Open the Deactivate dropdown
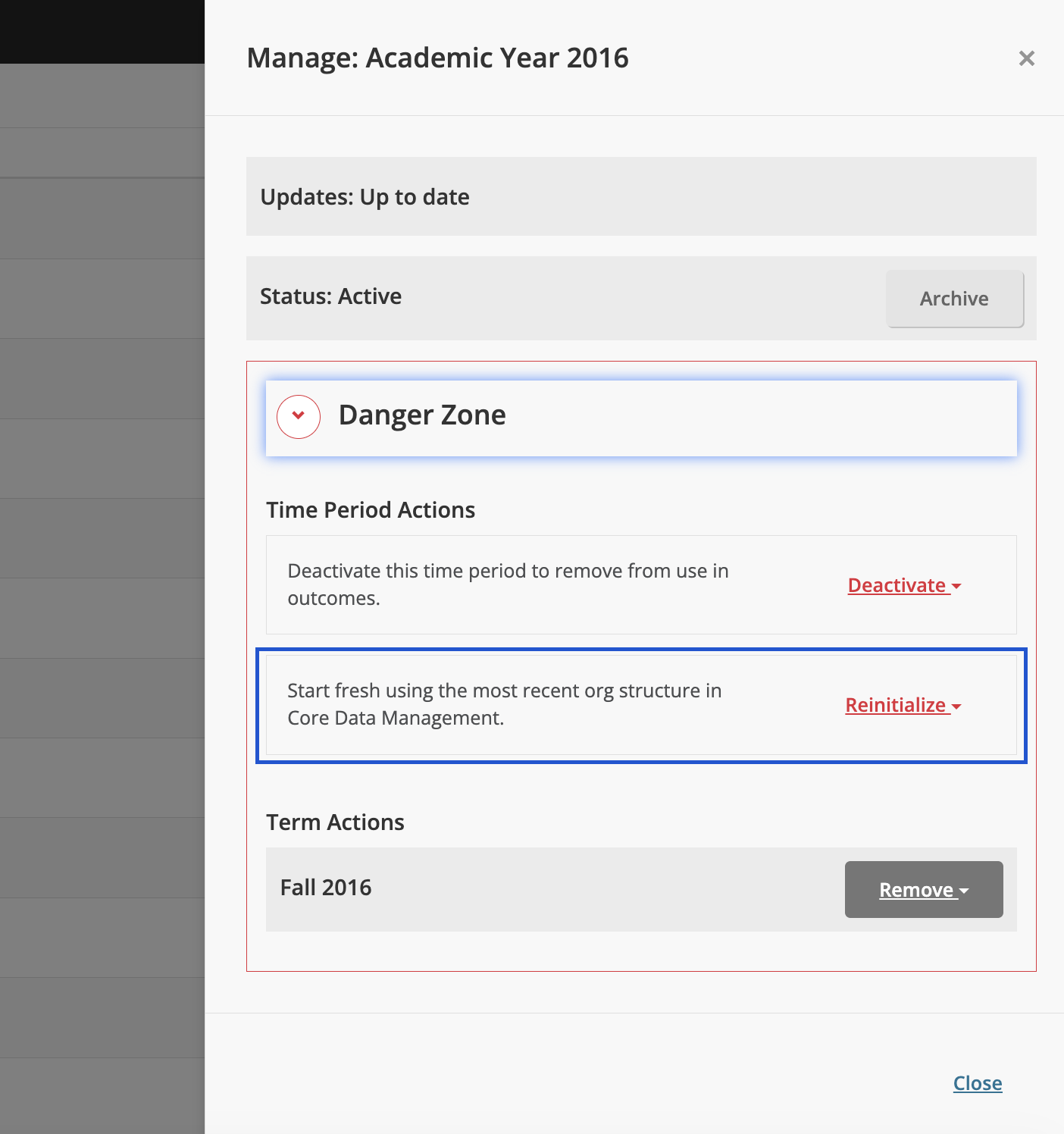Image resolution: width=1064 pixels, height=1134 pixels. 897,586
